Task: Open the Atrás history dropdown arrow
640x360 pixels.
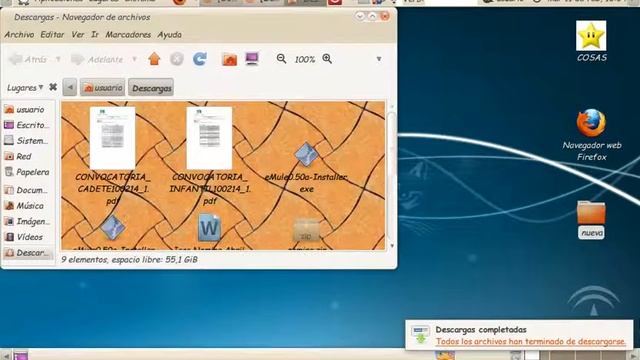Action: tap(58, 60)
